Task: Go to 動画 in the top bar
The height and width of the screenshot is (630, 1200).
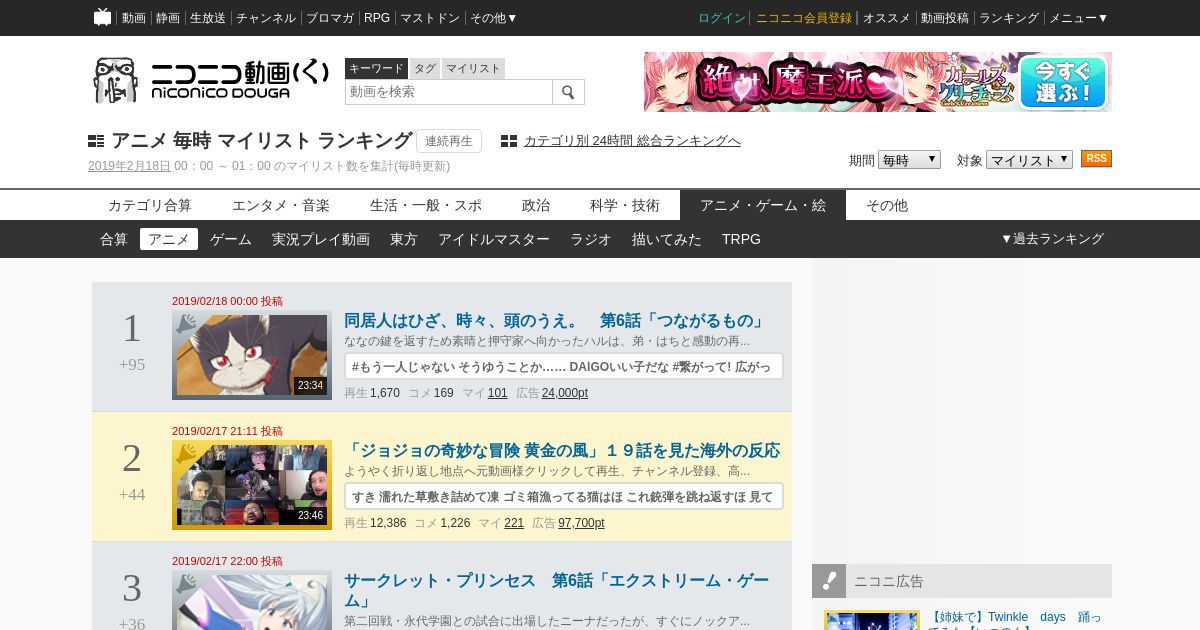Action: (134, 18)
